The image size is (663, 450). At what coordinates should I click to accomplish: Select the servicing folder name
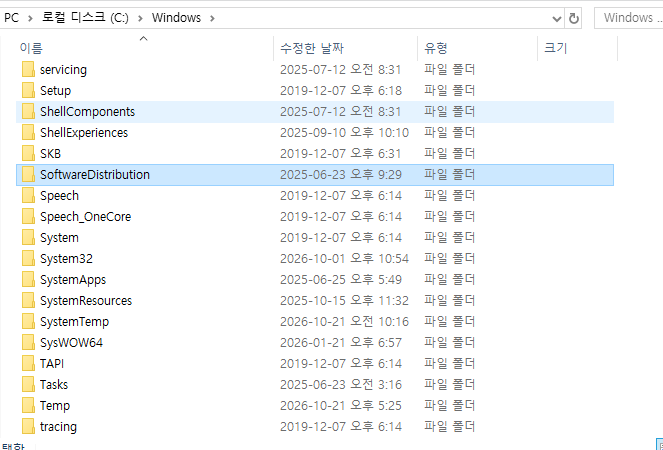(x=63, y=70)
